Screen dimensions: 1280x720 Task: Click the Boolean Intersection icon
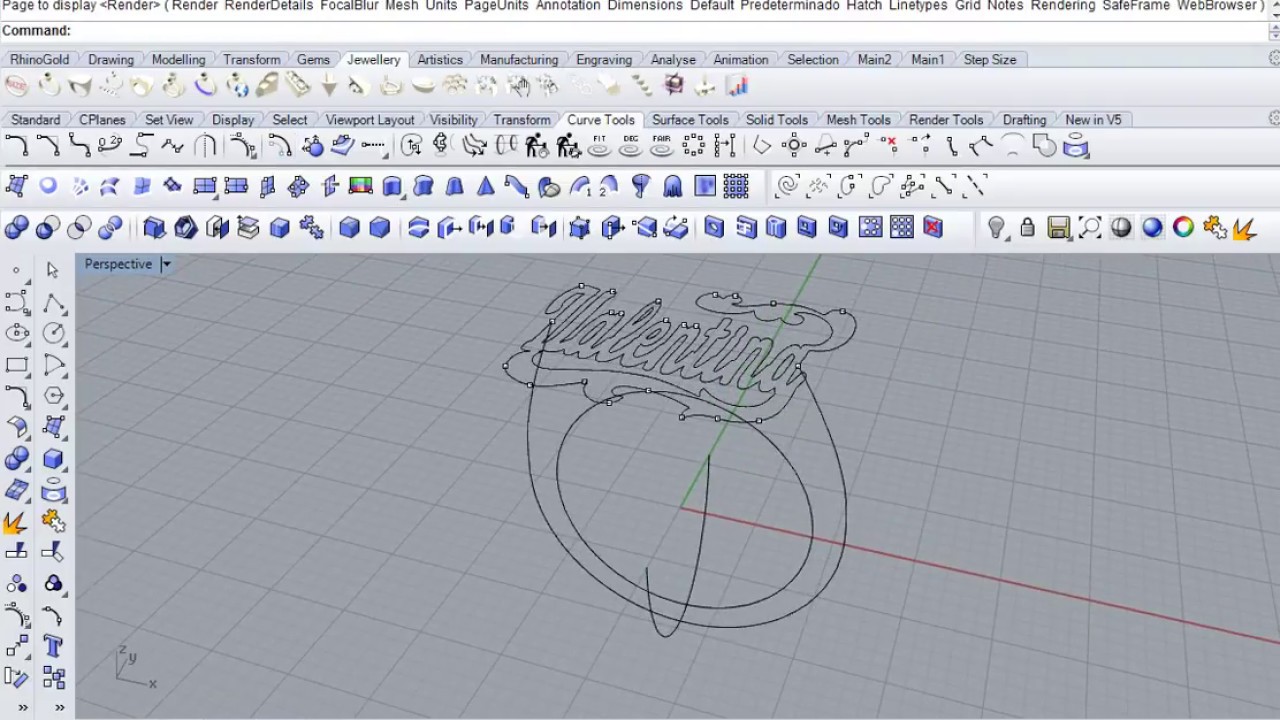pos(79,228)
